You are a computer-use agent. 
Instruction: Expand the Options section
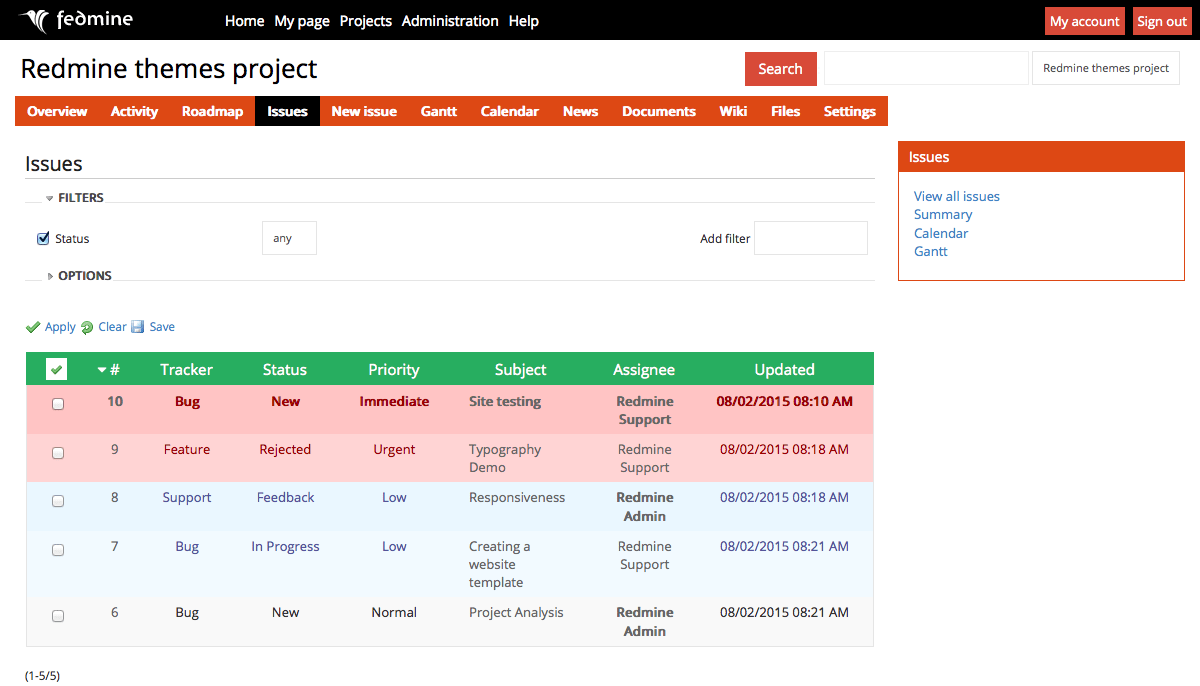(79, 276)
